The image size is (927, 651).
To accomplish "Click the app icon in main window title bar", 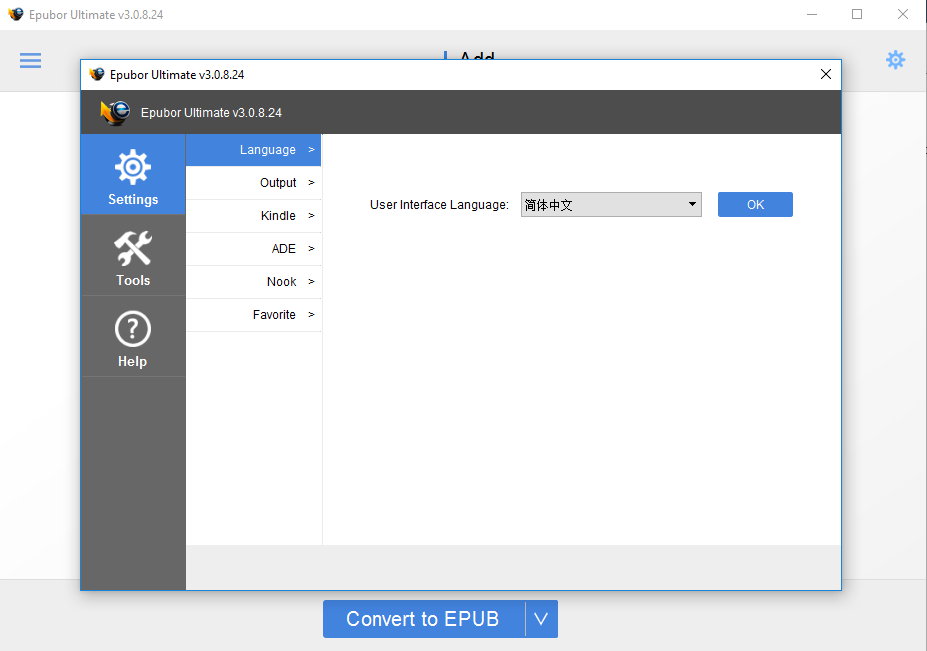I will (16, 14).
